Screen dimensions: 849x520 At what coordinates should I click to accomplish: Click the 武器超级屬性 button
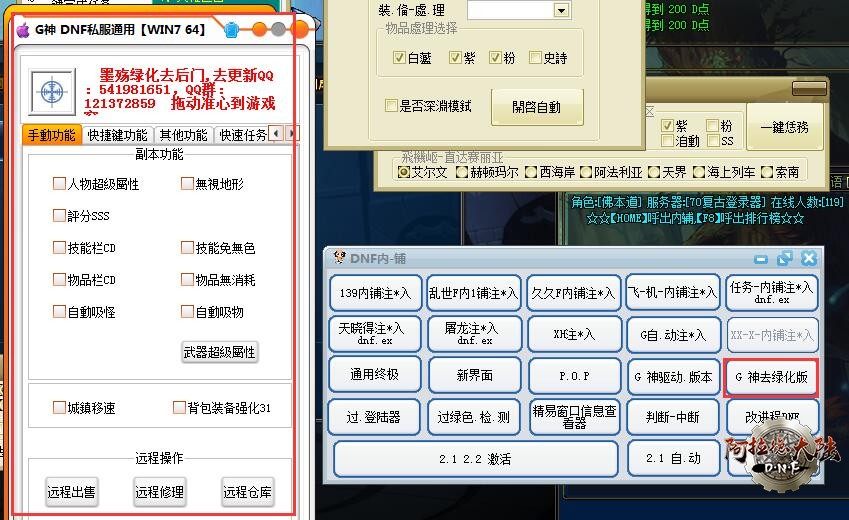pyautogui.click(x=219, y=352)
